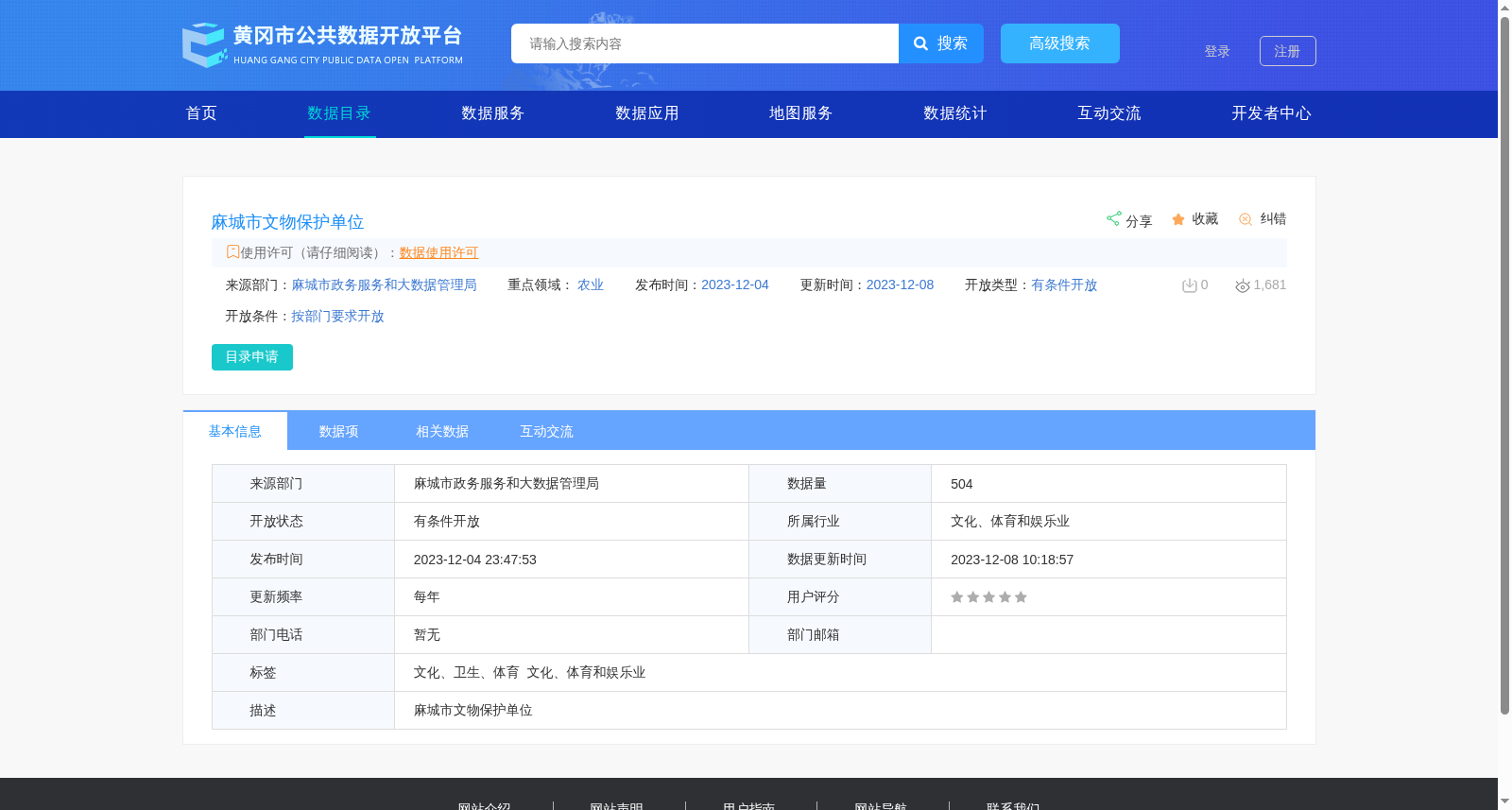This screenshot has height=810, width=1512.
Task: Open 高级搜索 advanced search
Action: 1060,43
